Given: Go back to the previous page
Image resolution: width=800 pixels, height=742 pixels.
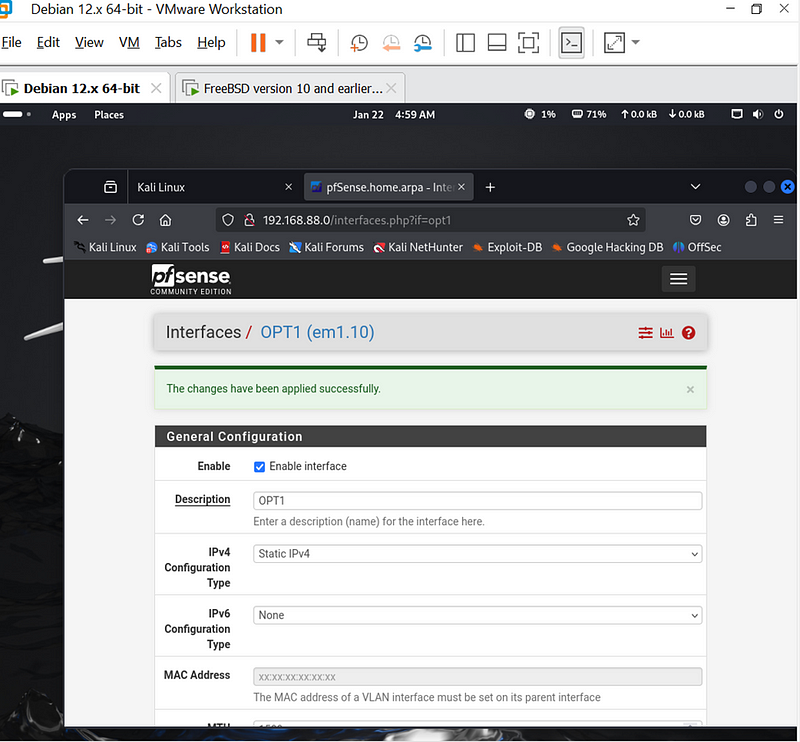Looking at the screenshot, I should click(83, 220).
